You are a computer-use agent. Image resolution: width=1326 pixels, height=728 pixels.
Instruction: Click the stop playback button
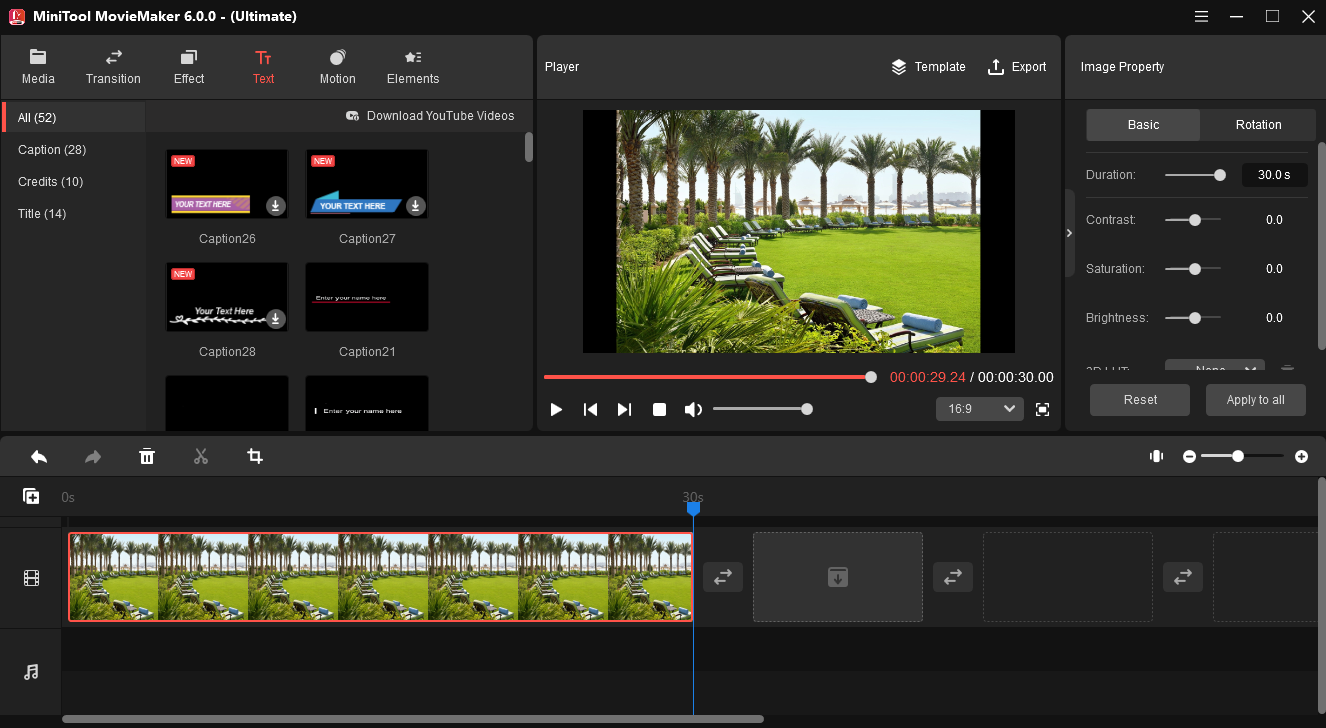(x=659, y=409)
